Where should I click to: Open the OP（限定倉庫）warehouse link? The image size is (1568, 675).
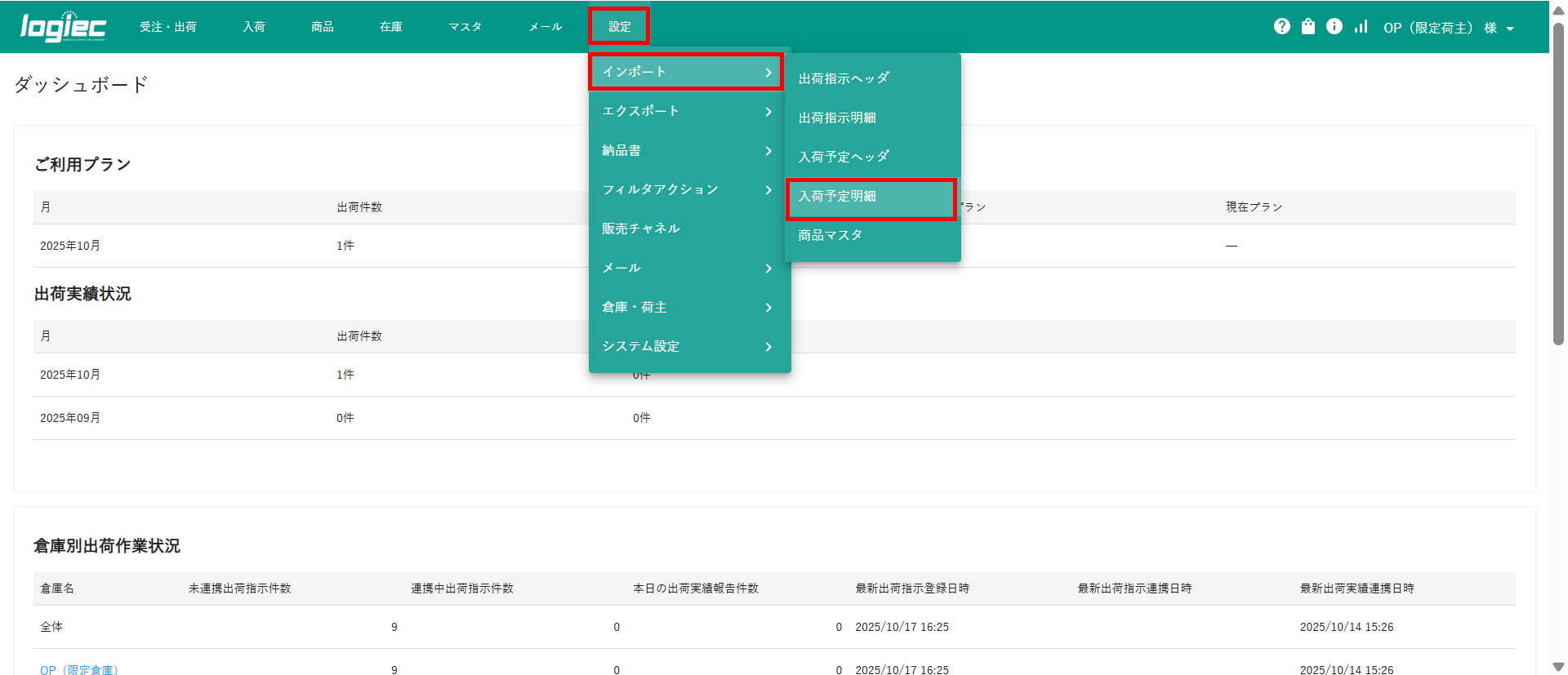(79, 669)
